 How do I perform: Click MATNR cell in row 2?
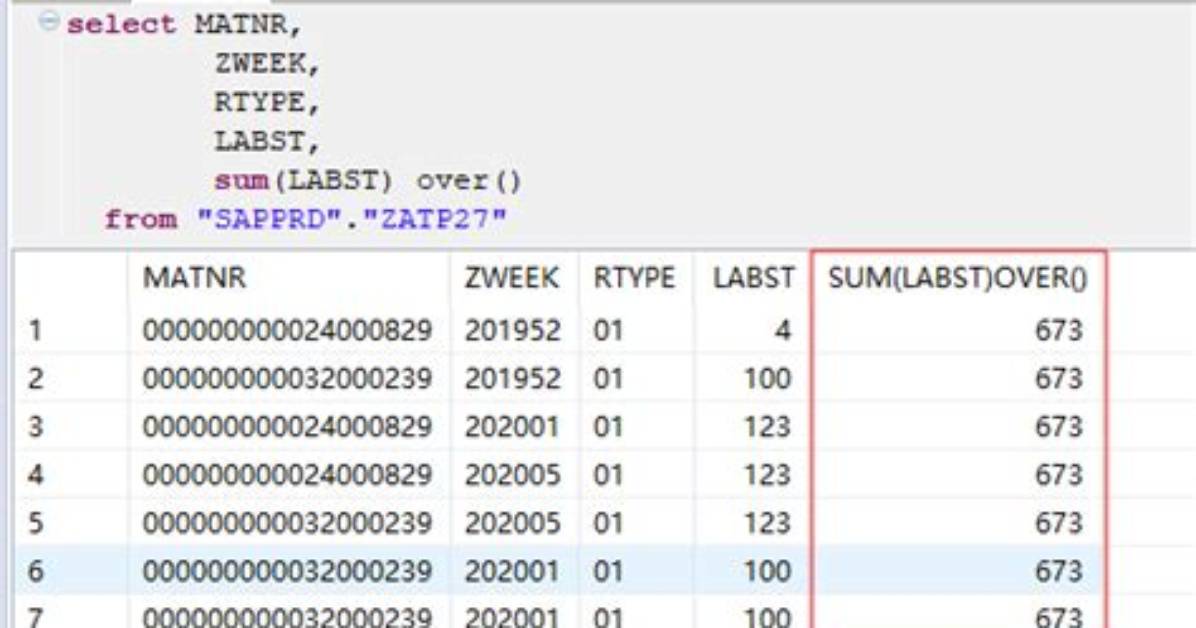[x=288, y=378]
